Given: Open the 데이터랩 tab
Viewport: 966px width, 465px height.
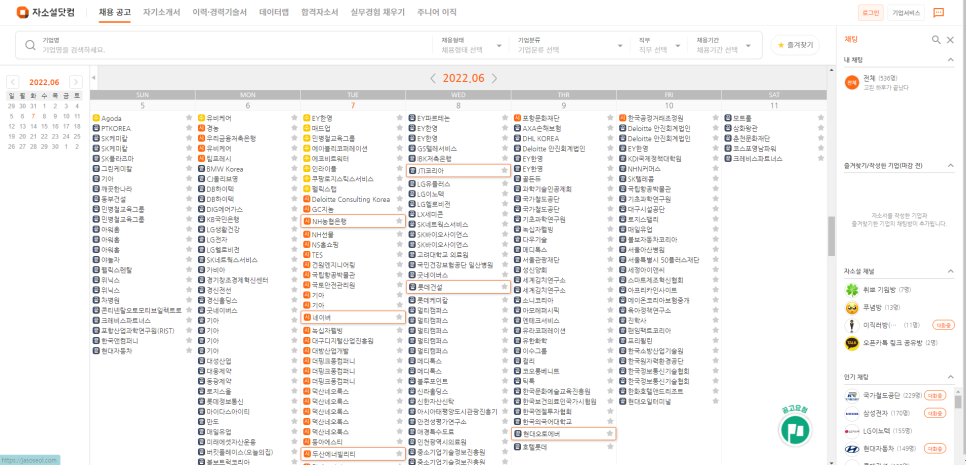Looking at the screenshot, I should point(274,12).
